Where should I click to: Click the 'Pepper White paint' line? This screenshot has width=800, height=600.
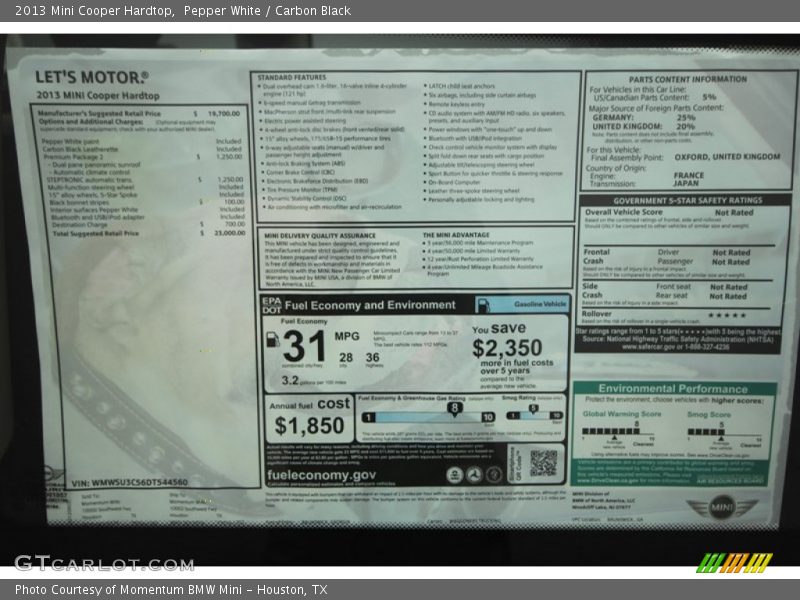[71, 141]
